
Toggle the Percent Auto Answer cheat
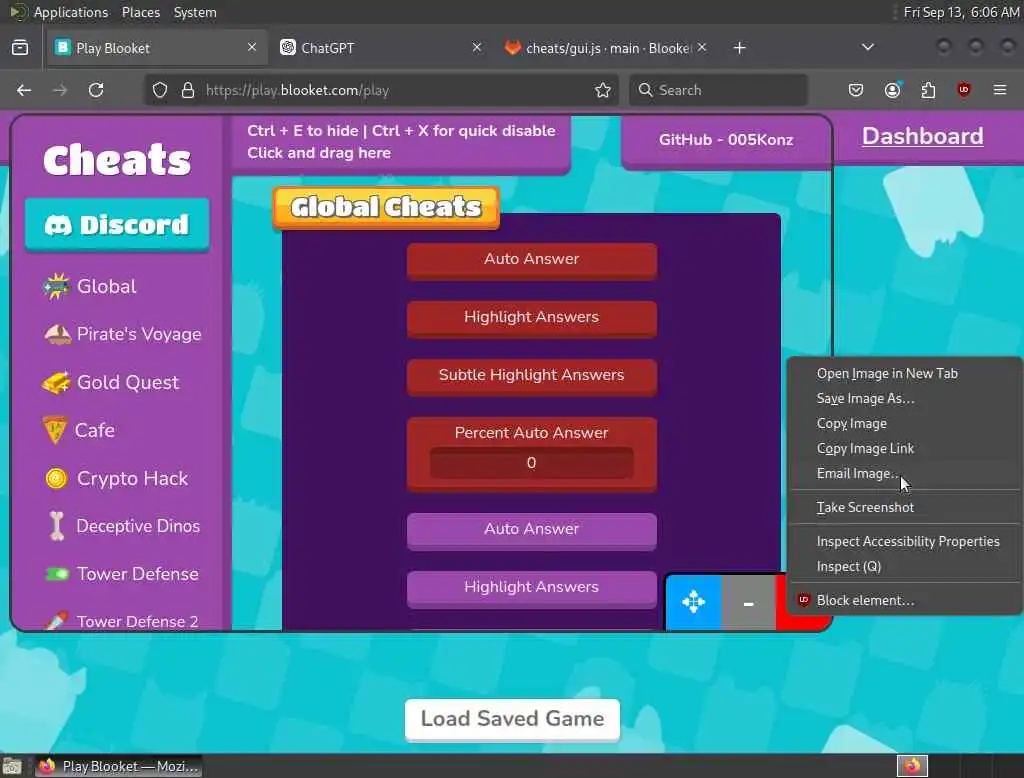tap(532, 432)
